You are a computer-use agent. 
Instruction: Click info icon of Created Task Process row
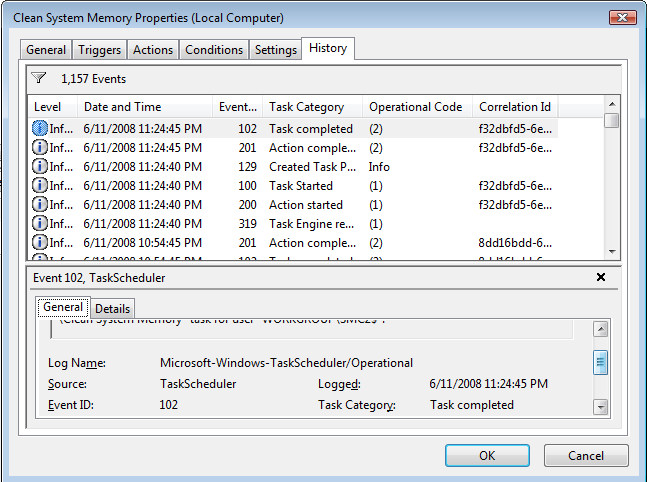coord(40,166)
